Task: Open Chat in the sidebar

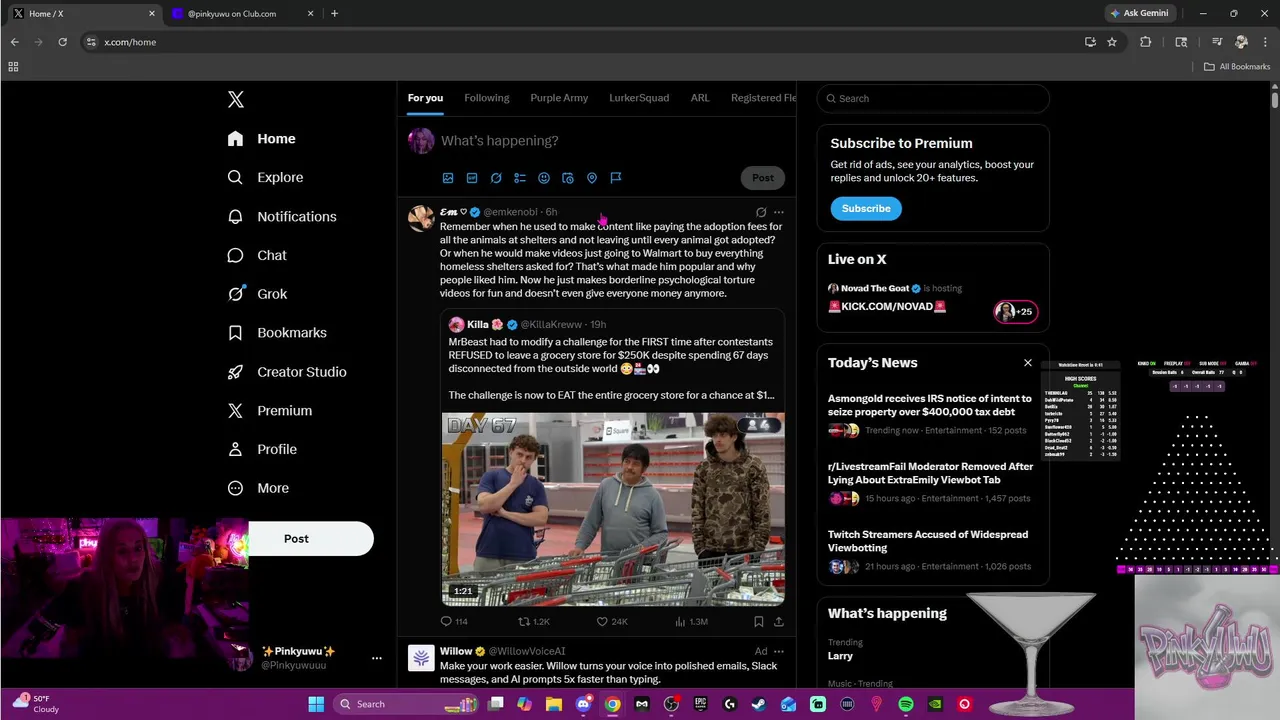Action: coord(257,255)
